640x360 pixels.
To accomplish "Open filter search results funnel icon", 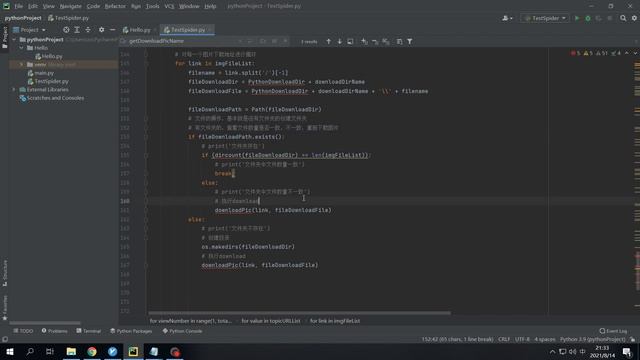I will pyautogui.click(x=410, y=41).
